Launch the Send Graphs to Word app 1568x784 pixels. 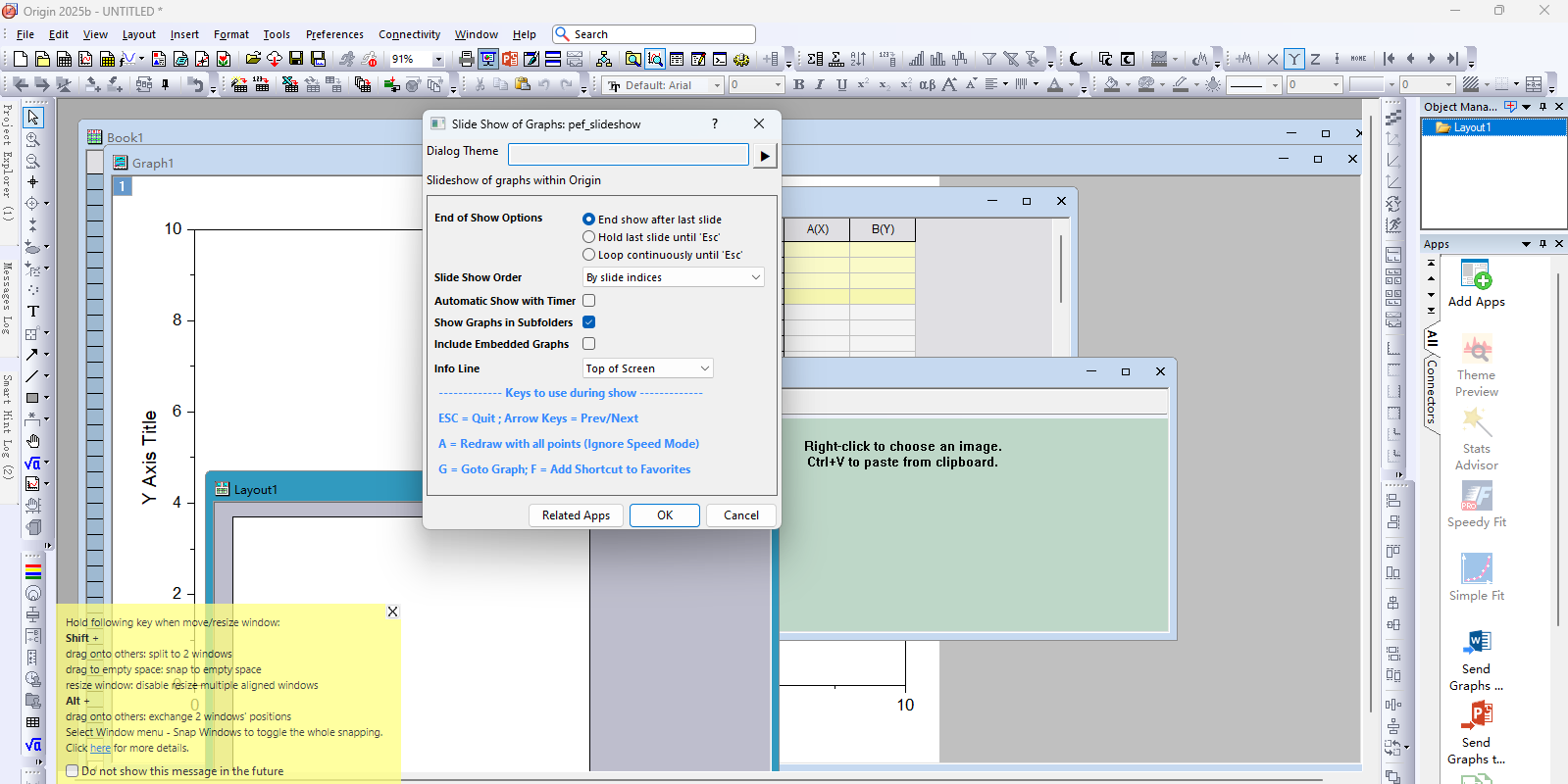coord(1476,643)
